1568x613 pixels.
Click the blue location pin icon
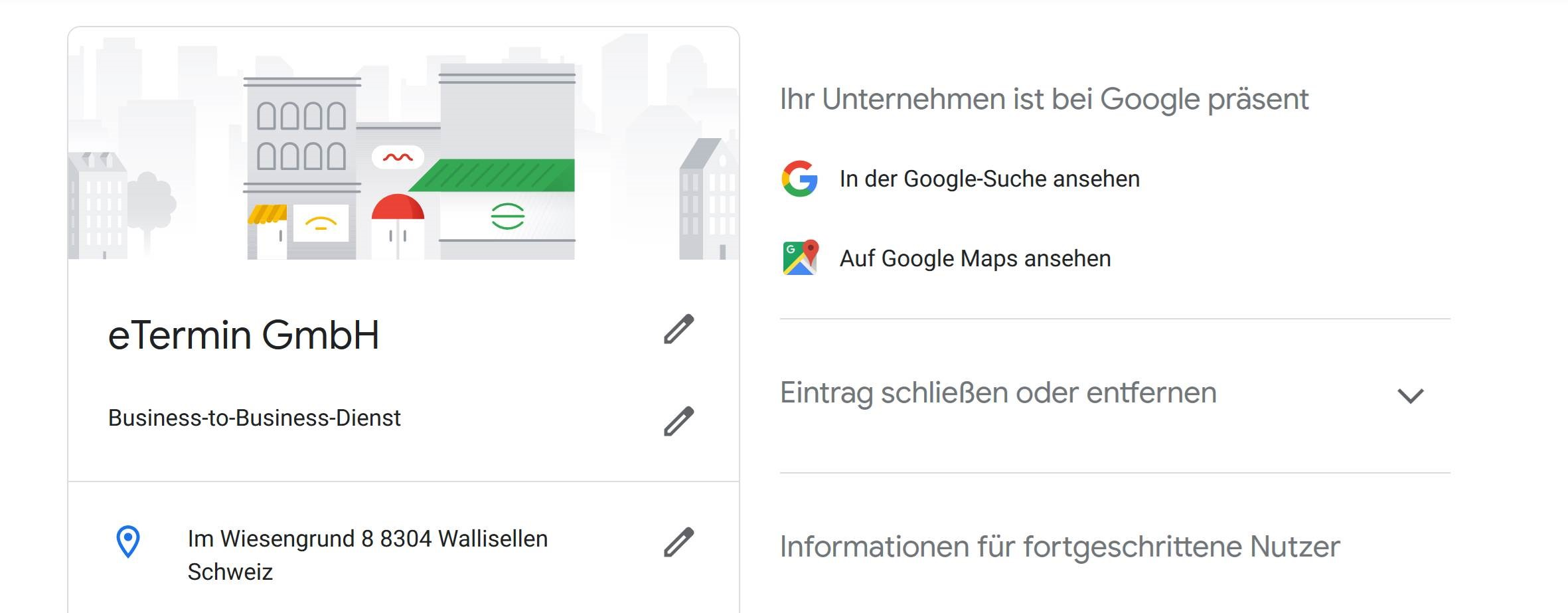click(x=128, y=542)
